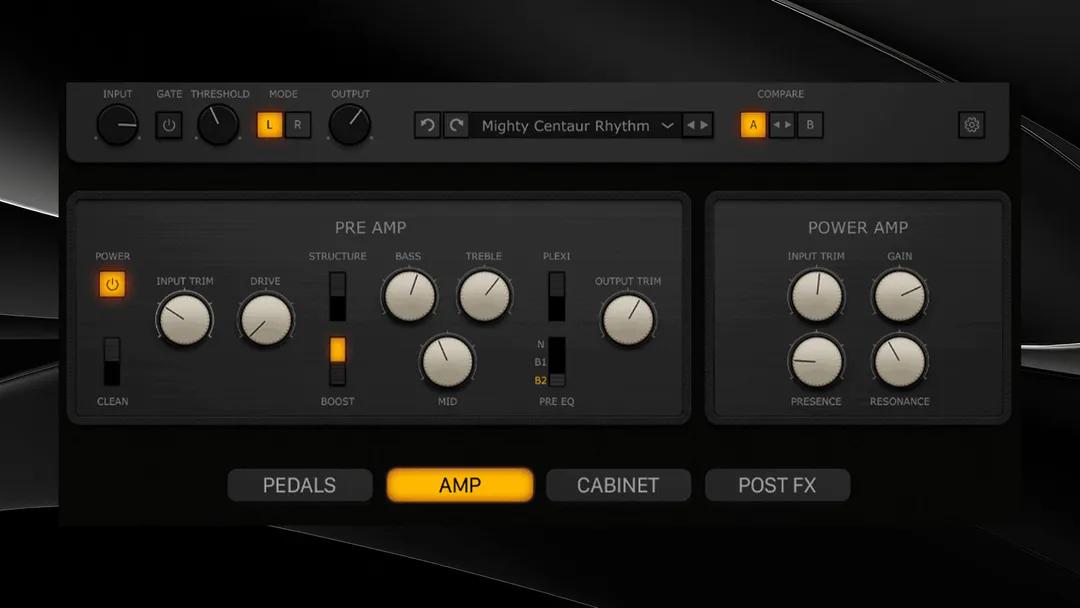Viewport: 1080px width, 608px height.
Task: Disable the Boost switch
Action: pyautogui.click(x=337, y=350)
